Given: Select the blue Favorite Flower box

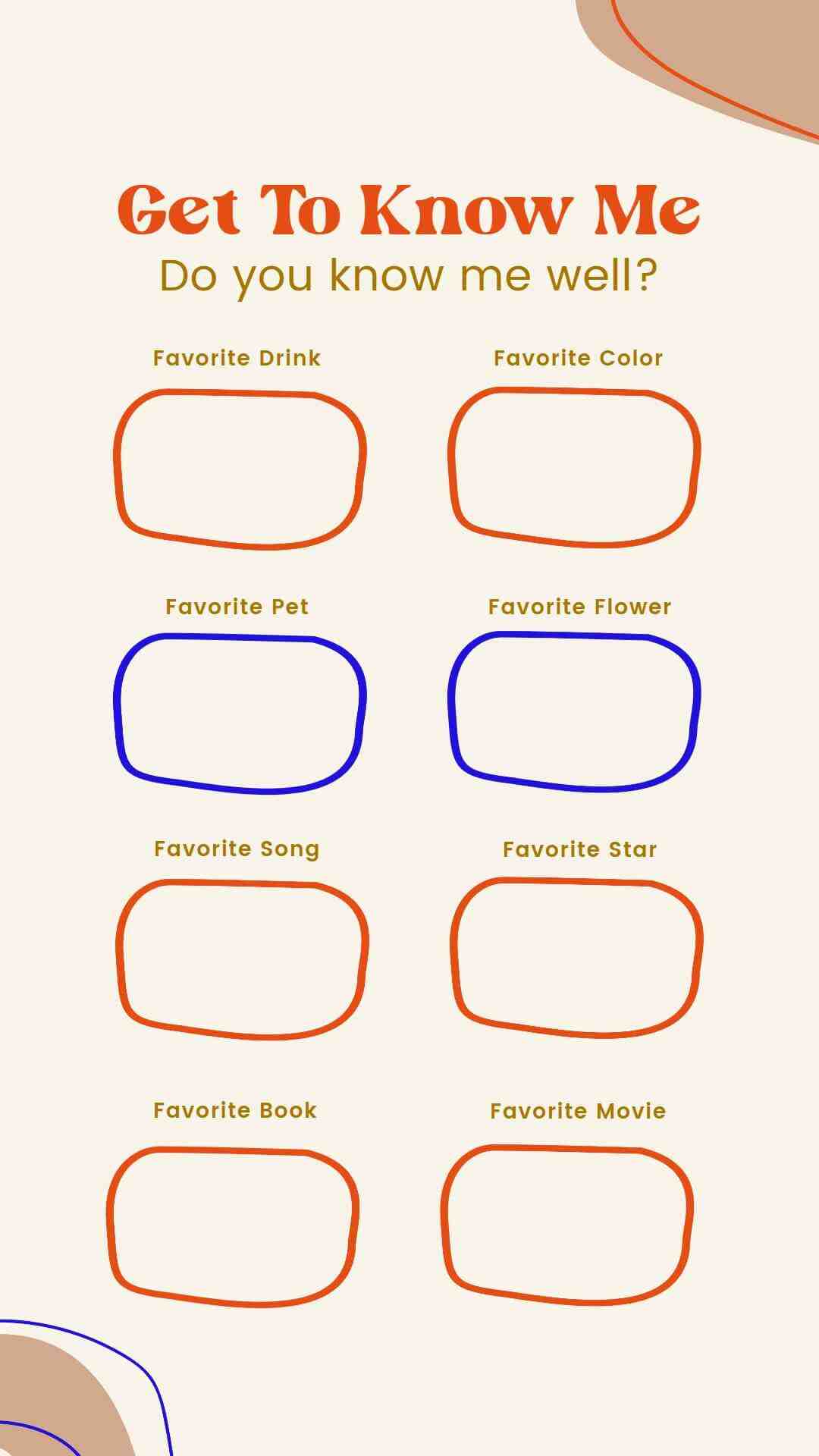Looking at the screenshot, I should pyautogui.click(x=574, y=711).
